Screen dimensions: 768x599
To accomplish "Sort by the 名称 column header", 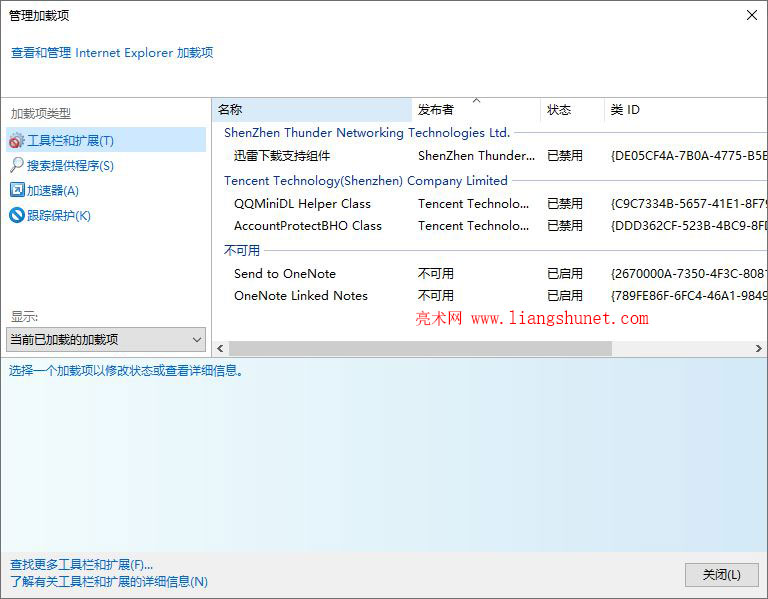I will point(312,110).
